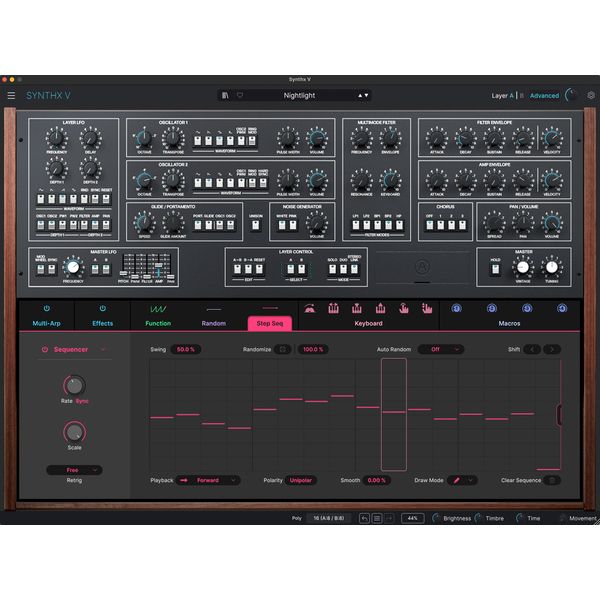Image resolution: width=600 pixels, height=600 pixels.
Task: Open the Macros section tab
Action: (509, 323)
